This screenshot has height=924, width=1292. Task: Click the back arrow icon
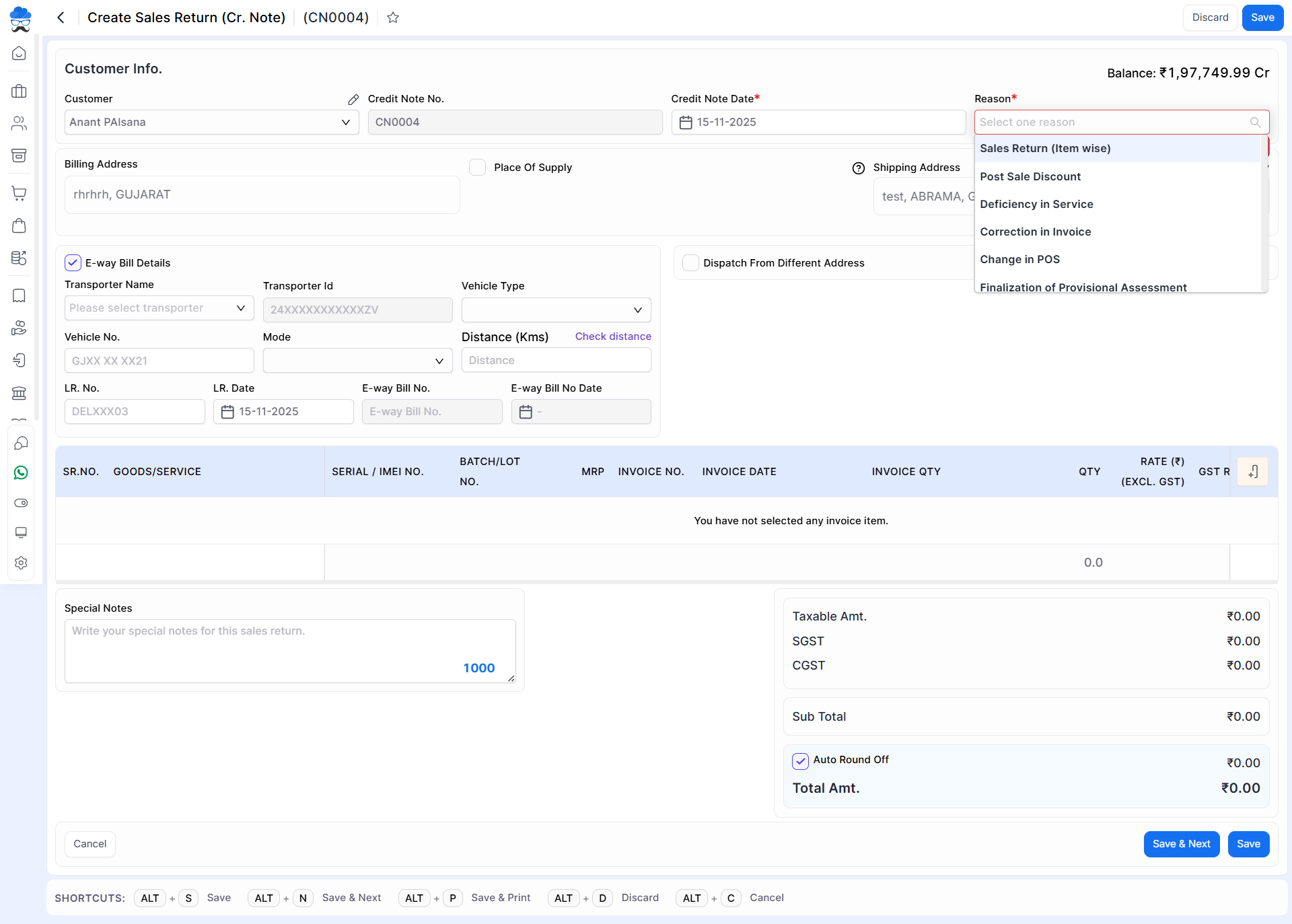pos(61,17)
